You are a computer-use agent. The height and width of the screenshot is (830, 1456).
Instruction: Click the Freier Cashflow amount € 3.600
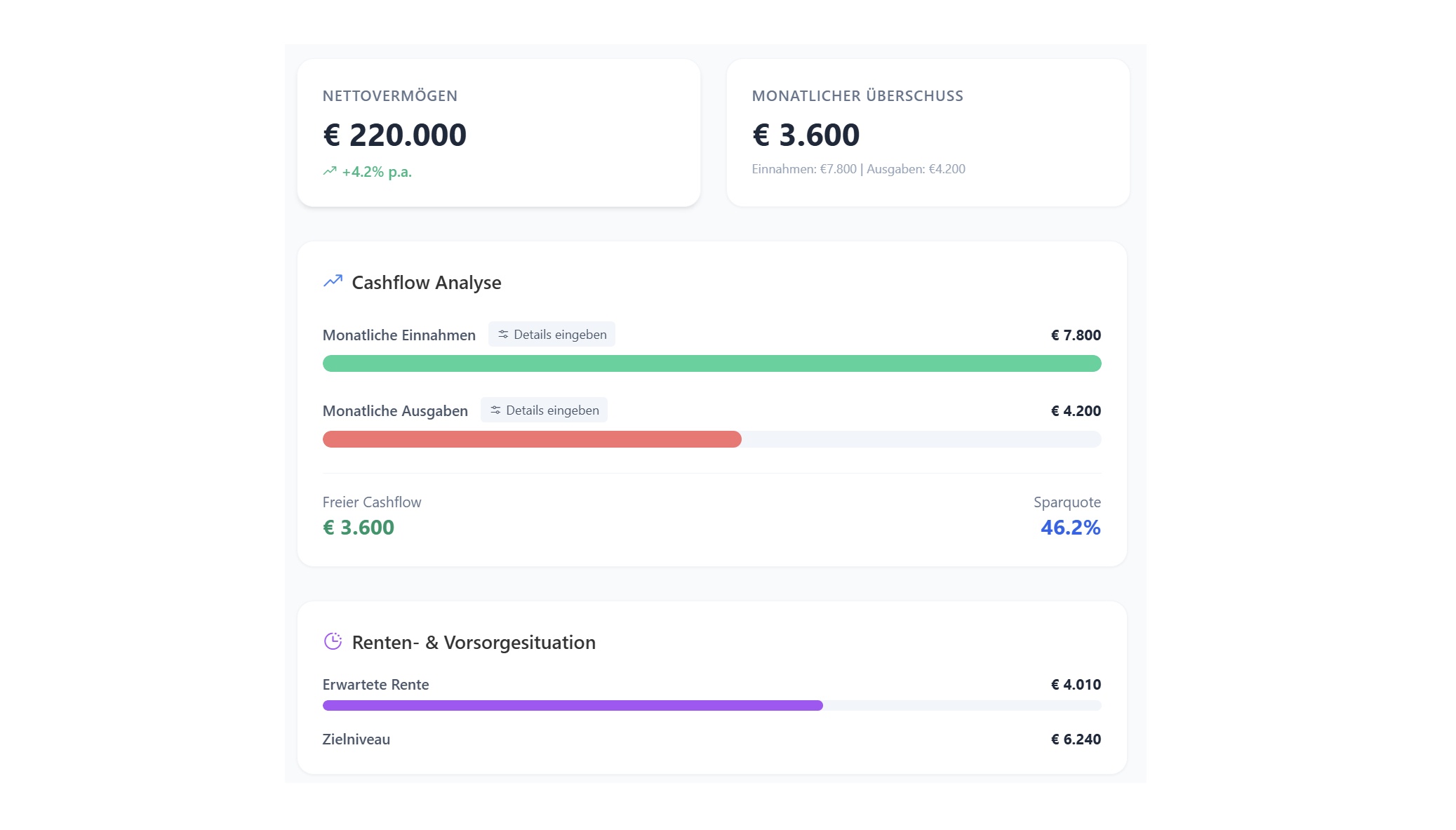coord(359,527)
